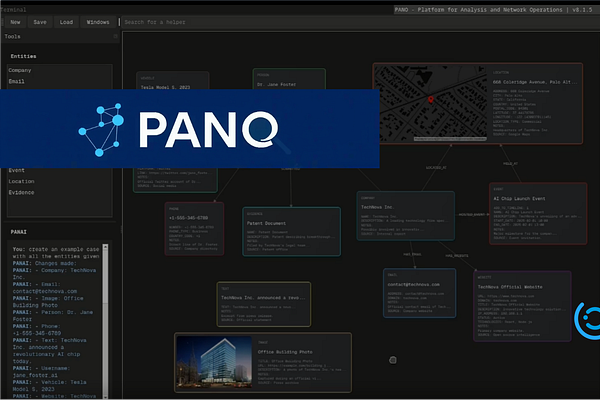
Task: Click the LOCATED_AT edge label
Action: 436,168
